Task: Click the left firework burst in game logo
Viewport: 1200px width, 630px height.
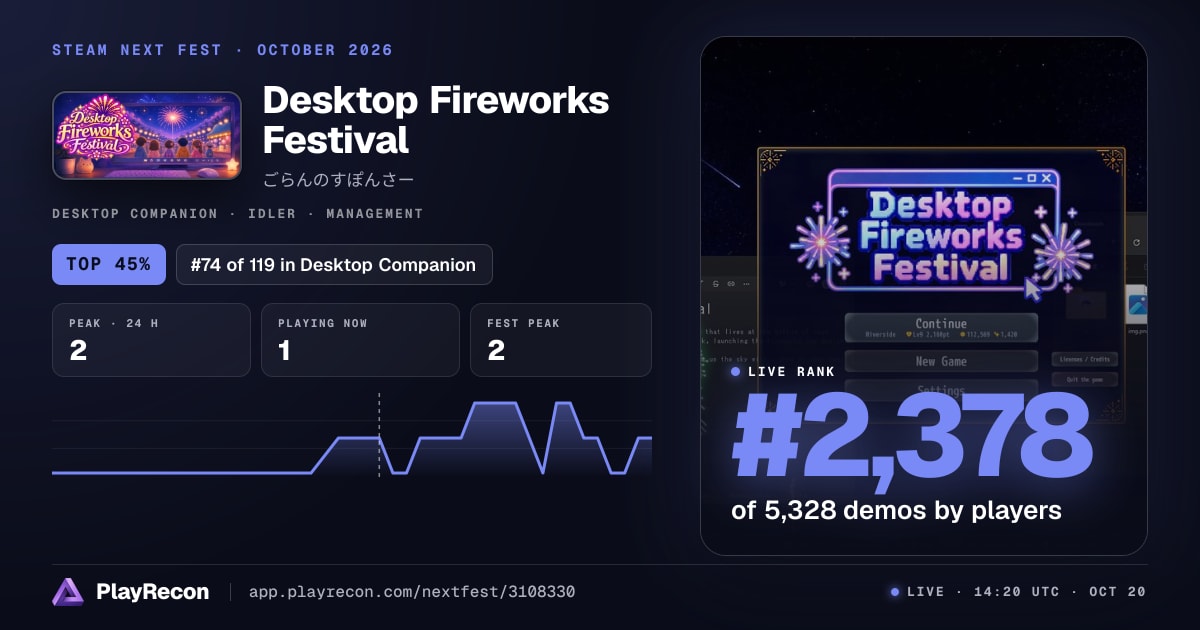Action: tap(821, 243)
